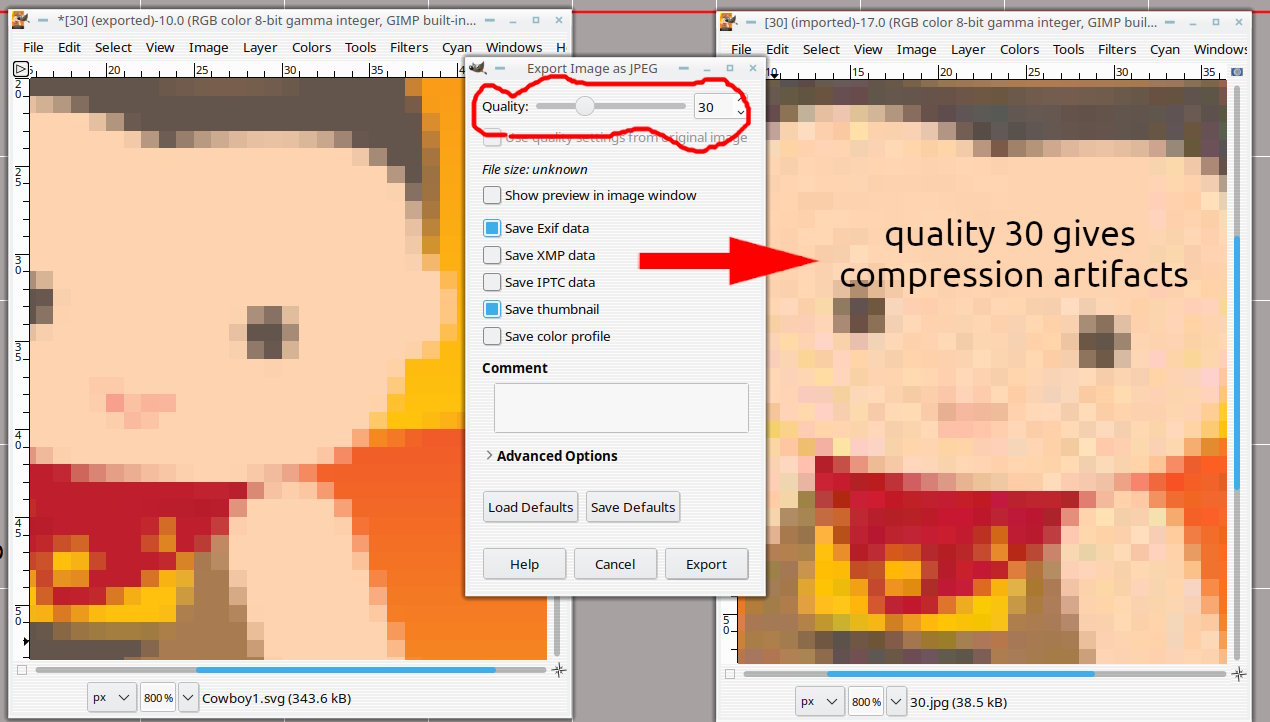Open the Layer menu in the imported window

click(968, 49)
